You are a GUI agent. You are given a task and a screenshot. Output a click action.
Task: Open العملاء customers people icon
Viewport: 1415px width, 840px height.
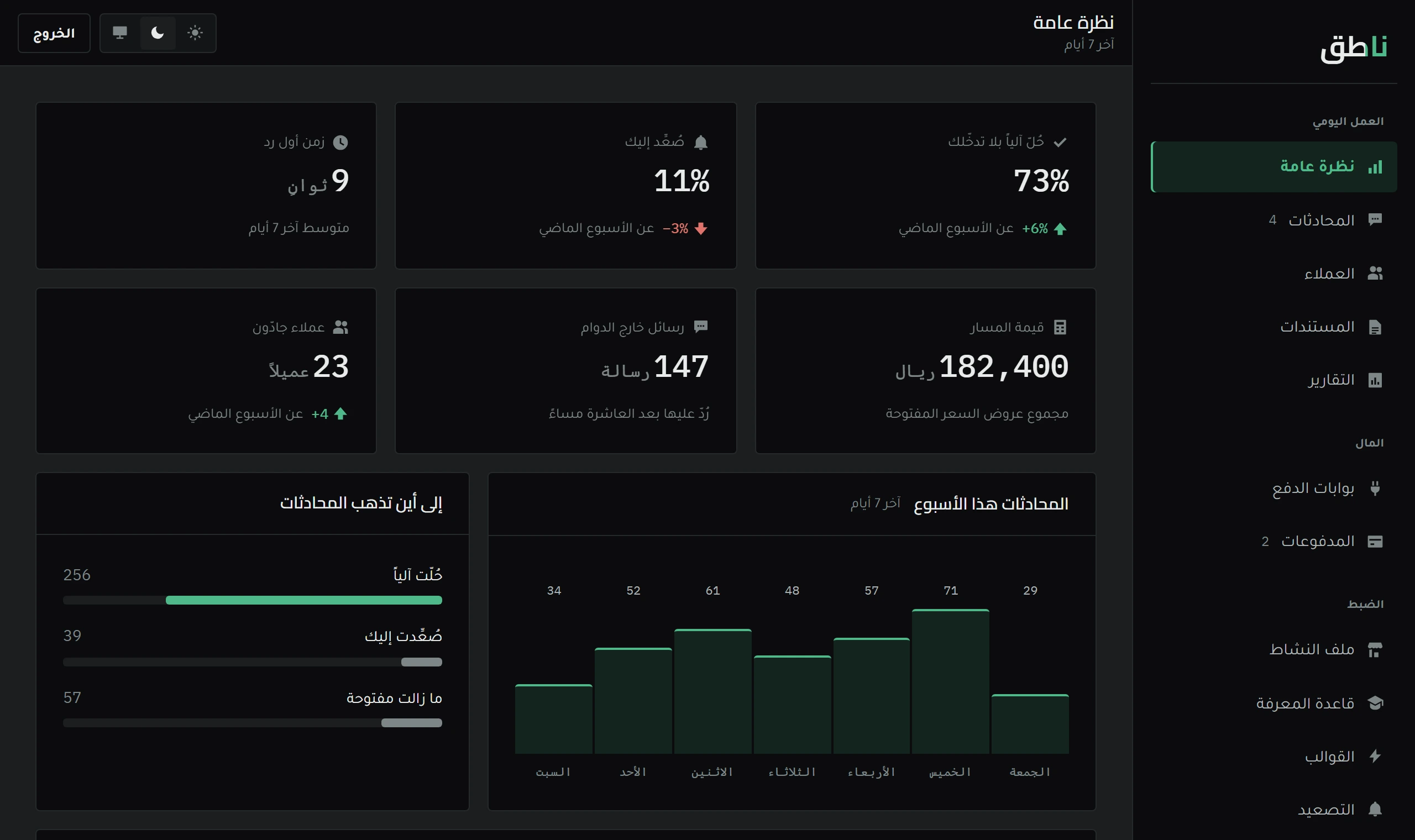[x=1375, y=274]
